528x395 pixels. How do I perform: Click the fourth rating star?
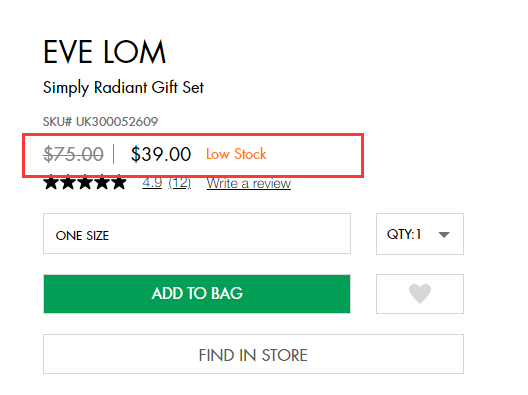tap(101, 183)
